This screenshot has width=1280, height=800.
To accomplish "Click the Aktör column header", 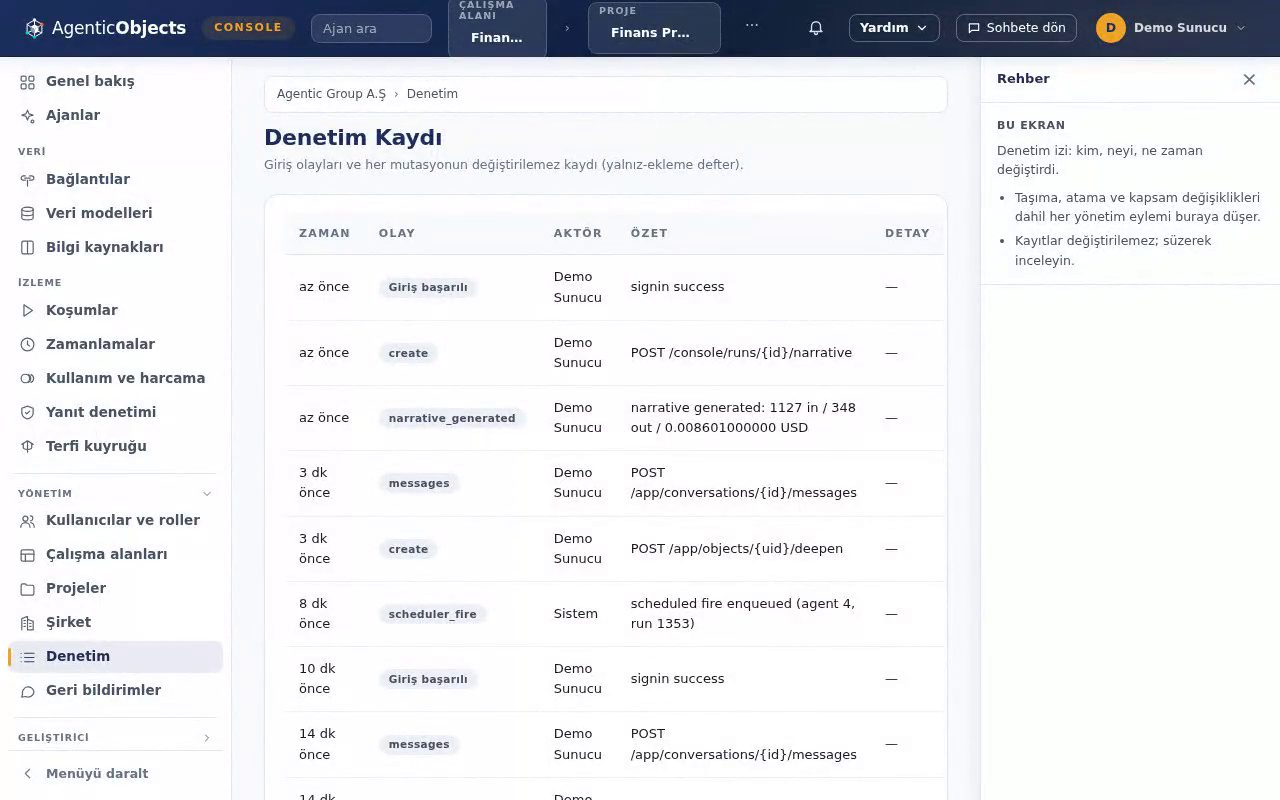I will point(578,233).
